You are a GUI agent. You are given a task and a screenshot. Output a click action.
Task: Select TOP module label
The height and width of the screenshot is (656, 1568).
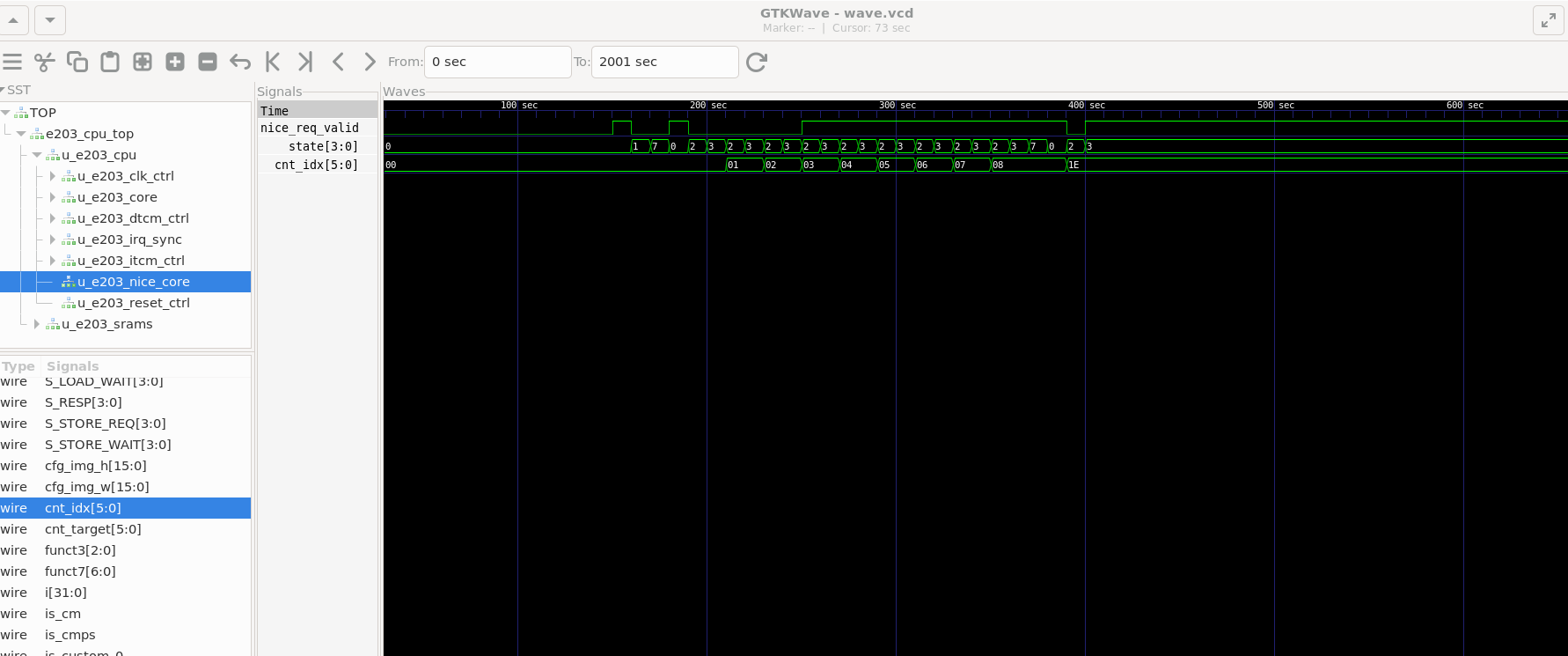pos(43,113)
